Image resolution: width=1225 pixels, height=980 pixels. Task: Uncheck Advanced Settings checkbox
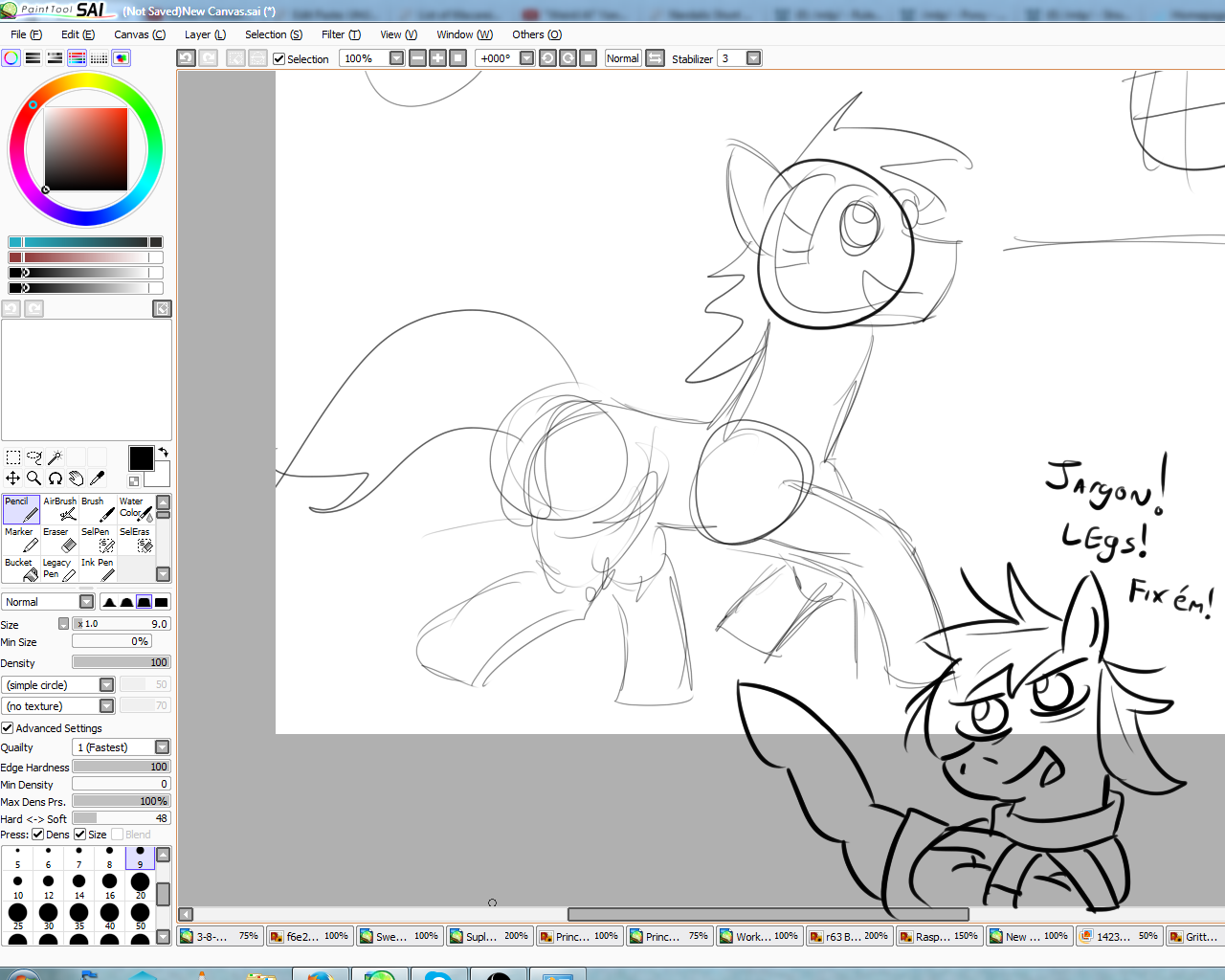(7, 728)
